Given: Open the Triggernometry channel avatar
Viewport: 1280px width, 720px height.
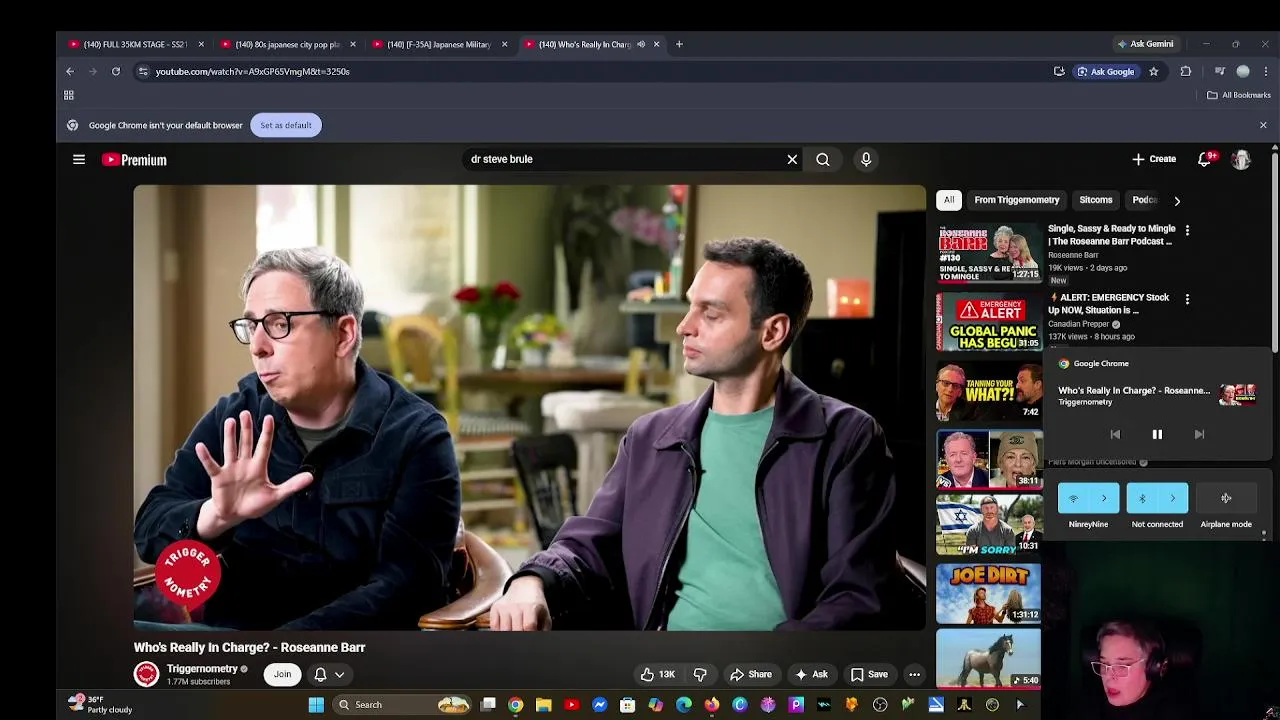Looking at the screenshot, I should pos(147,674).
